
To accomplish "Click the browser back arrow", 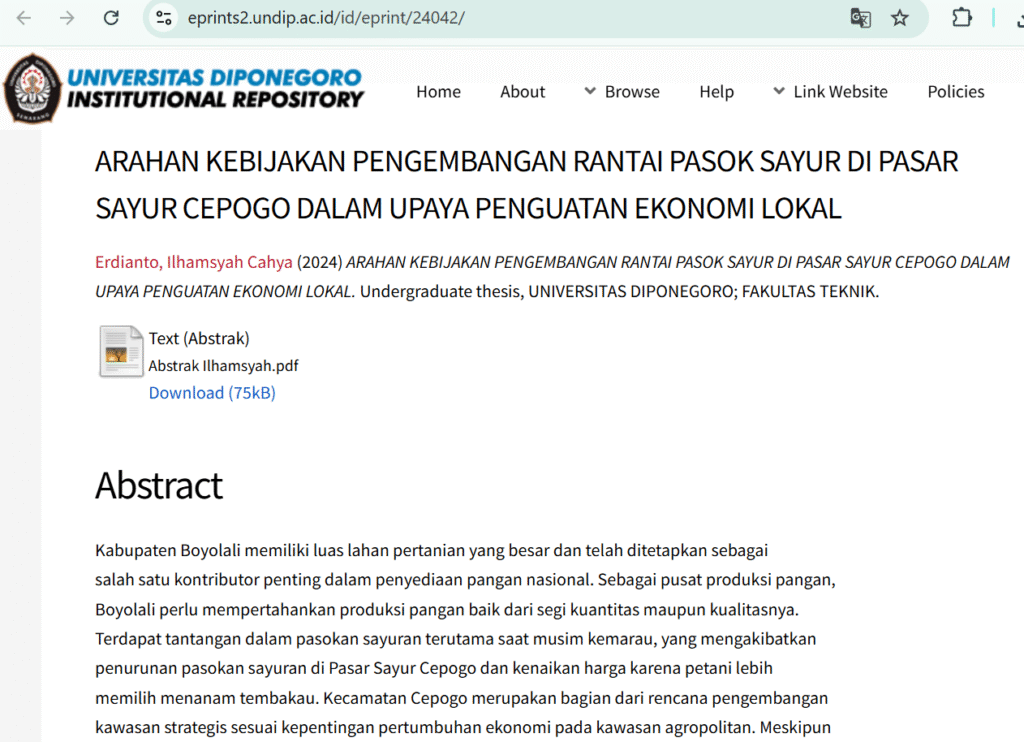I will [24, 18].
